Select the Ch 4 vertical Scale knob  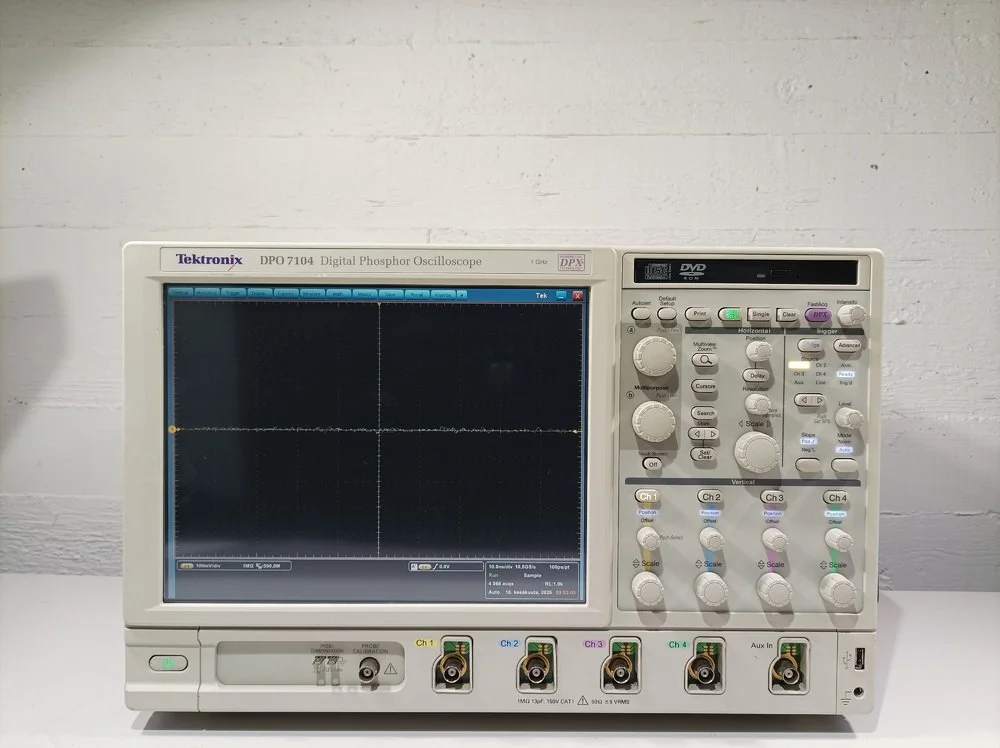[x=837, y=590]
